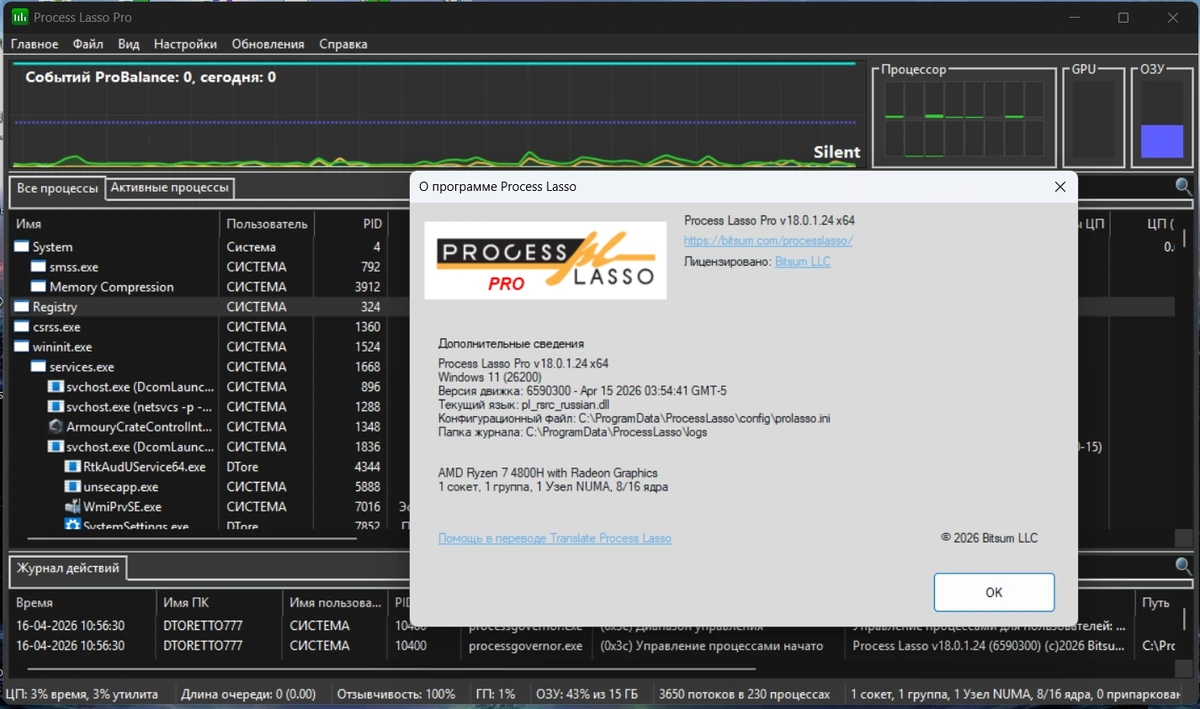Screen dimensions: 1200x709
Task: Open the Настройки menu
Action: pyautogui.click(x=185, y=44)
